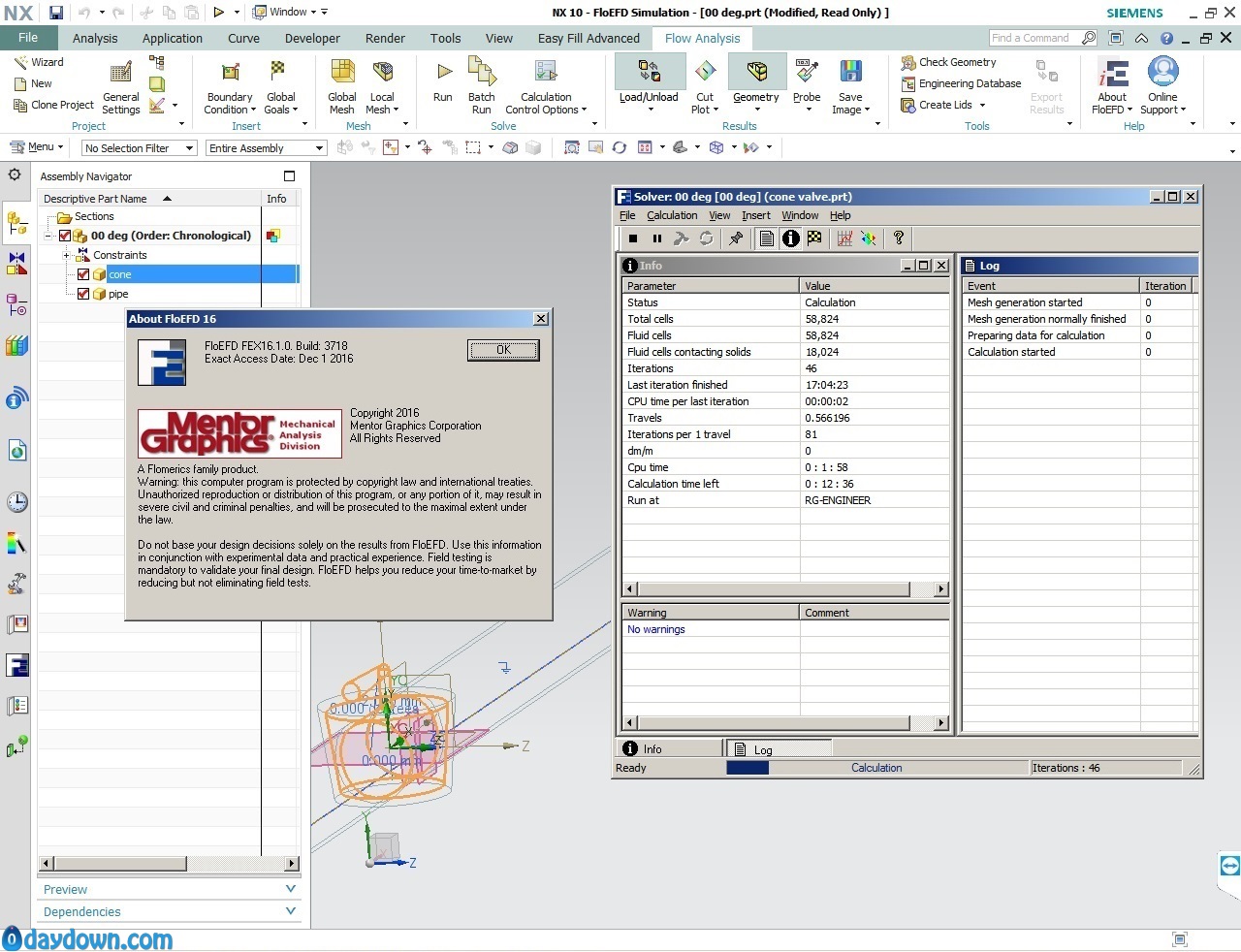Click the Local Mesh icon
The image size is (1241, 952).
pos(382,72)
